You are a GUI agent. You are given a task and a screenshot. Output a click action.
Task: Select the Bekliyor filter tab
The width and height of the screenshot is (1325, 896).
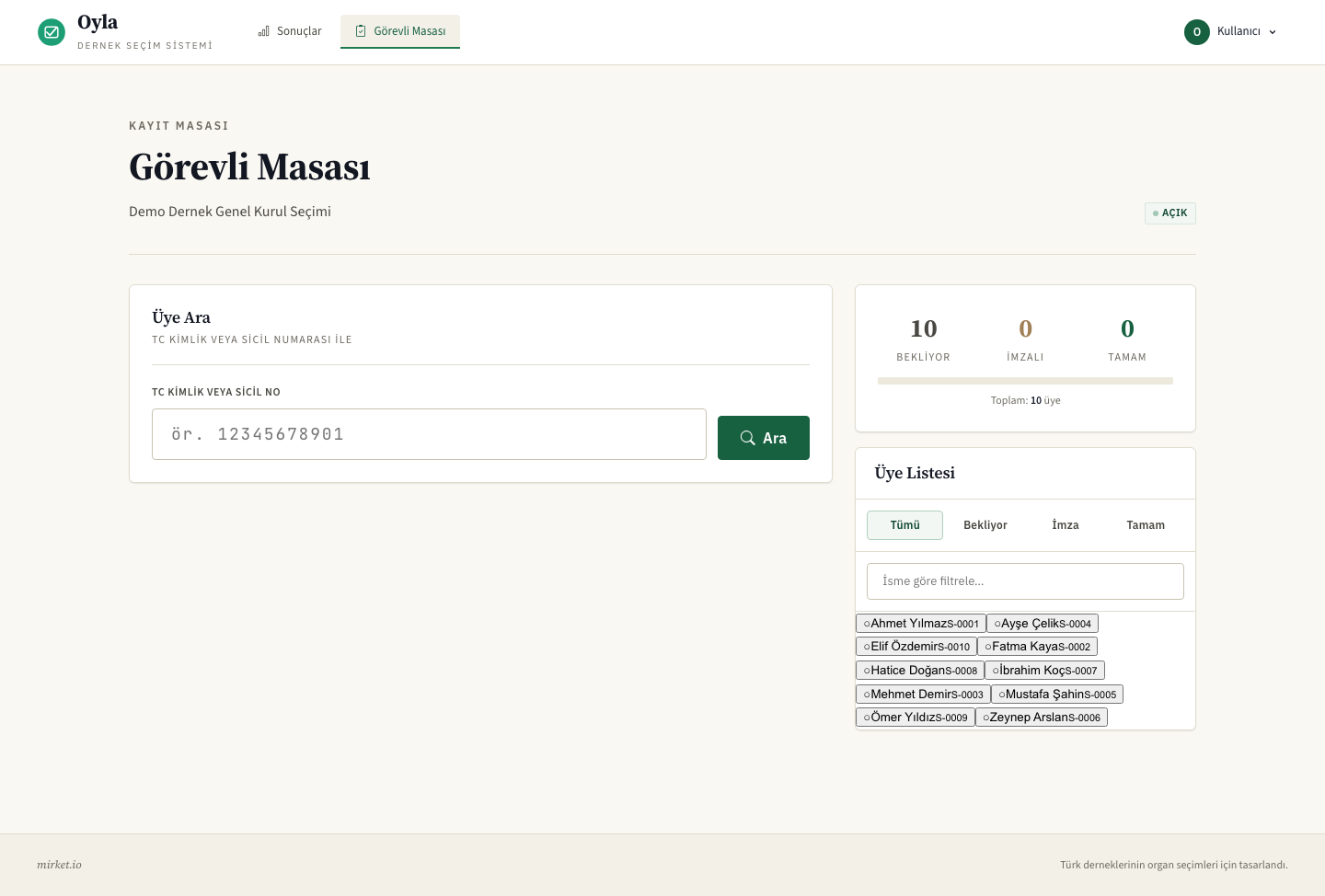985,525
